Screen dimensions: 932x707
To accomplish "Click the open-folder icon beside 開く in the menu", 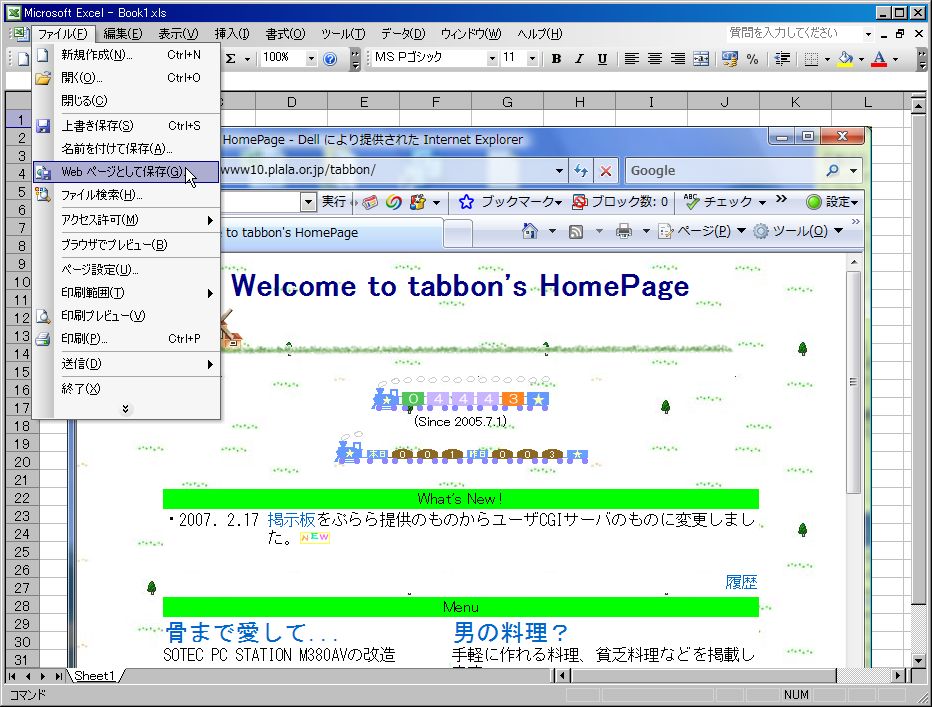I will (x=43, y=78).
